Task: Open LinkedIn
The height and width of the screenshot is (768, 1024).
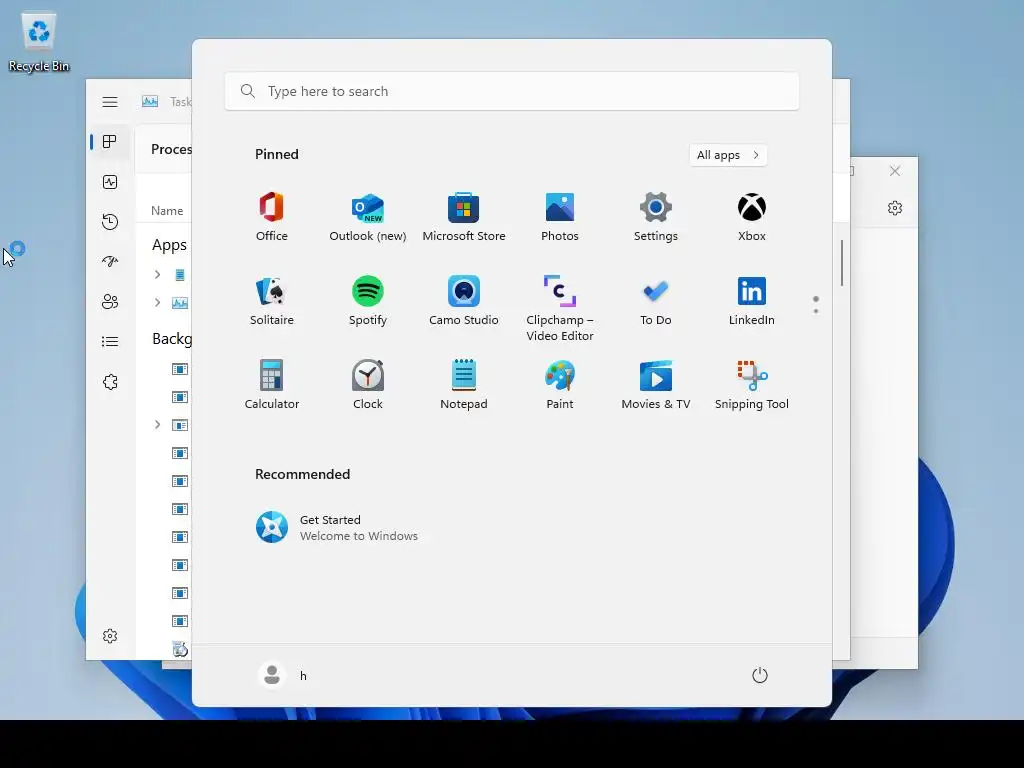Action: [x=752, y=301]
